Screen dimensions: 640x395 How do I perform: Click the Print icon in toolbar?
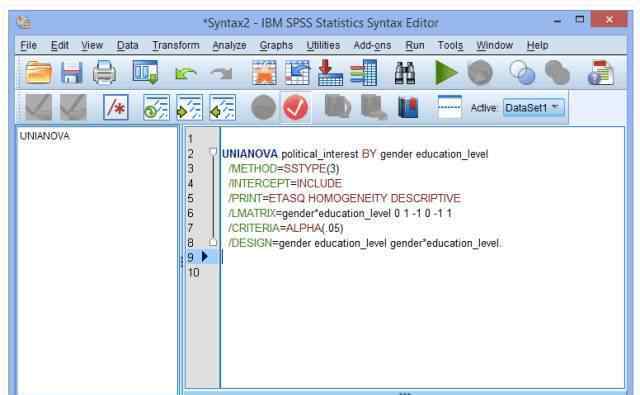[x=104, y=73]
